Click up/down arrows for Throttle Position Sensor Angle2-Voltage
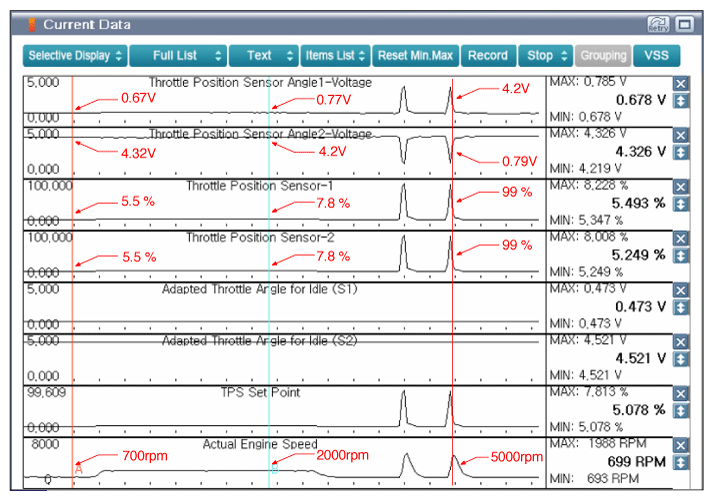This screenshot has height=500, width=713. pos(681,152)
